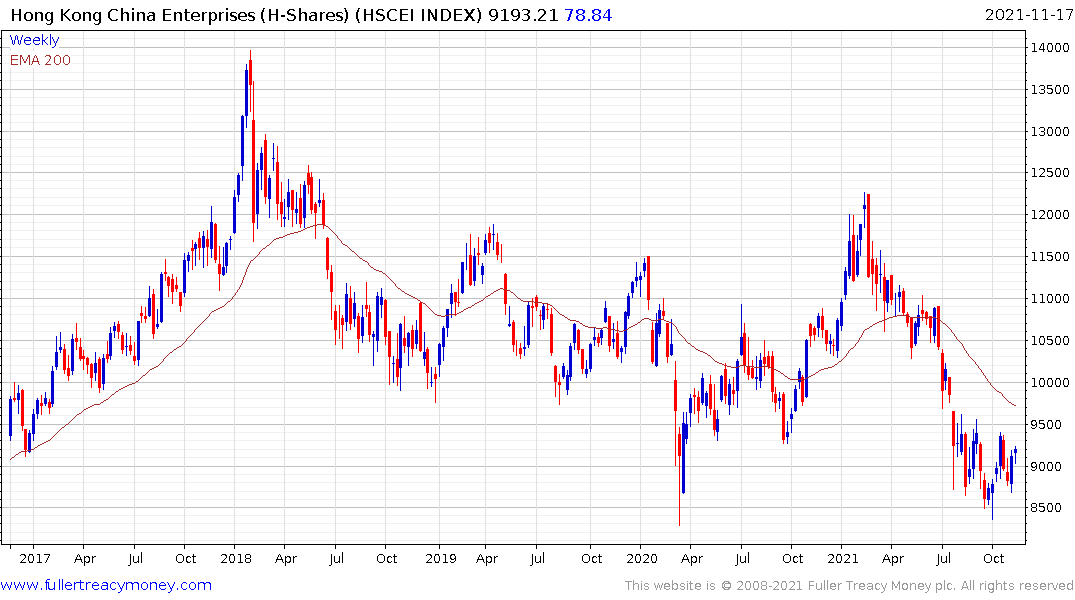The image size is (1075, 600).
Task: Click the 11000 price axis label
Action: (x=1051, y=299)
